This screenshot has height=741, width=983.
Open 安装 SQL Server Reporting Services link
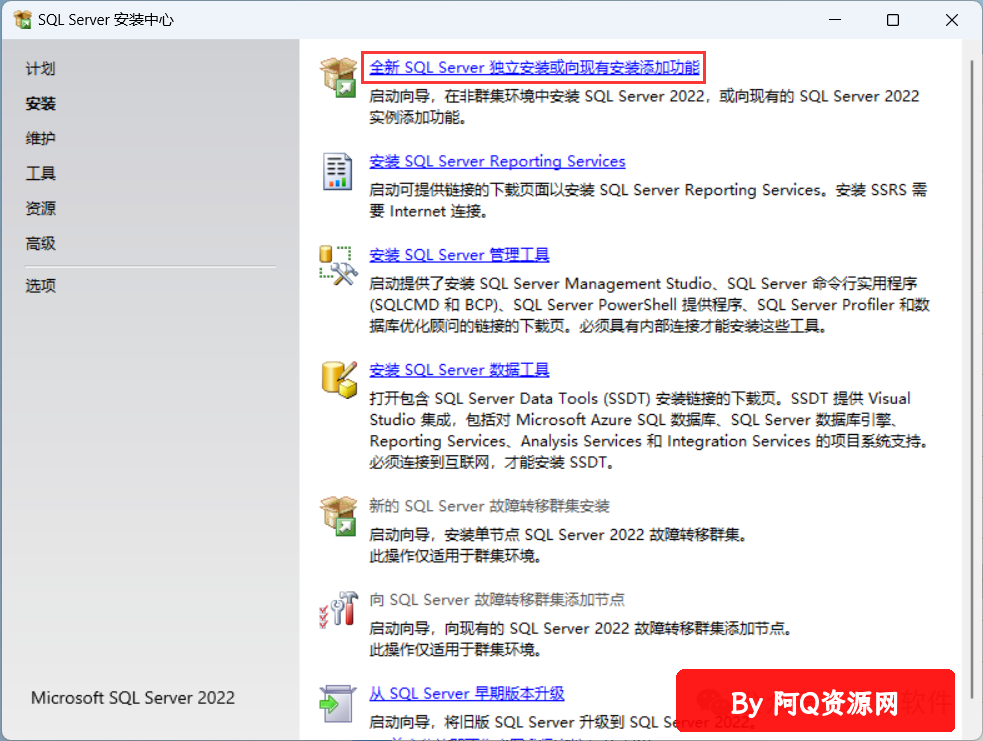[497, 161]
